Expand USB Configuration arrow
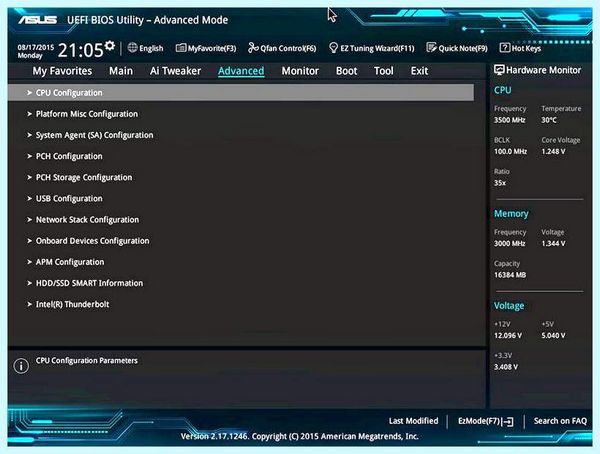 29,198
